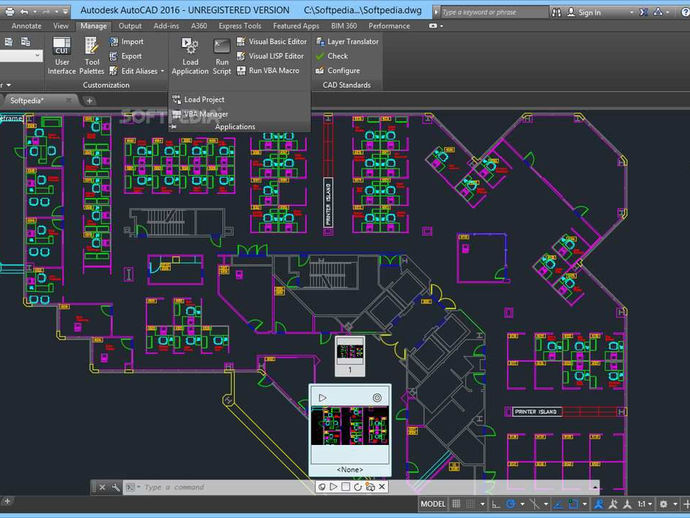Open Load Application dialog
Screen dimensions: 690x518
tap(190, 56)
